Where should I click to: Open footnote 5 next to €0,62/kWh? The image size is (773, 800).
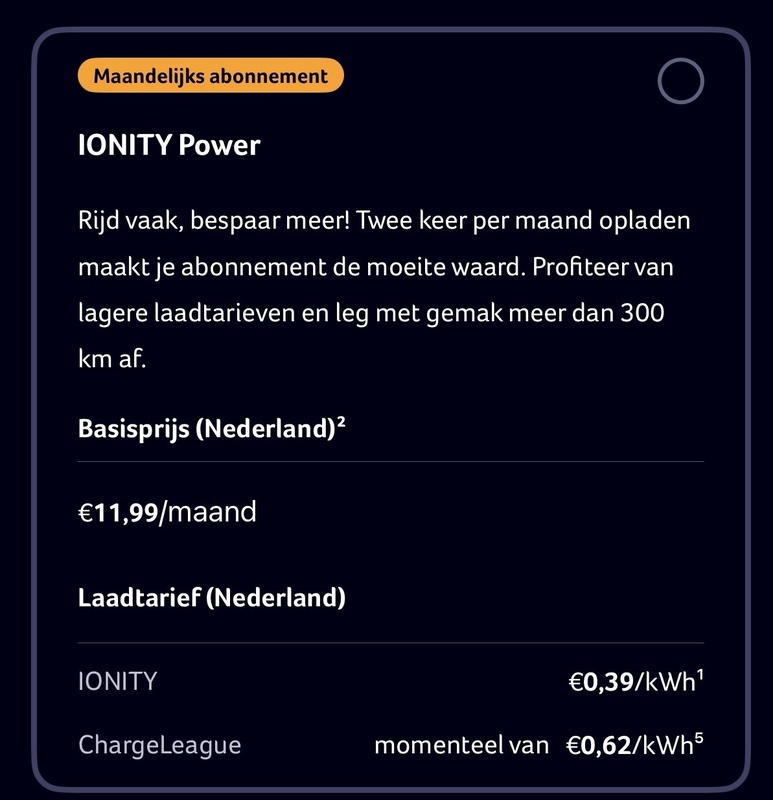(697, 737)
